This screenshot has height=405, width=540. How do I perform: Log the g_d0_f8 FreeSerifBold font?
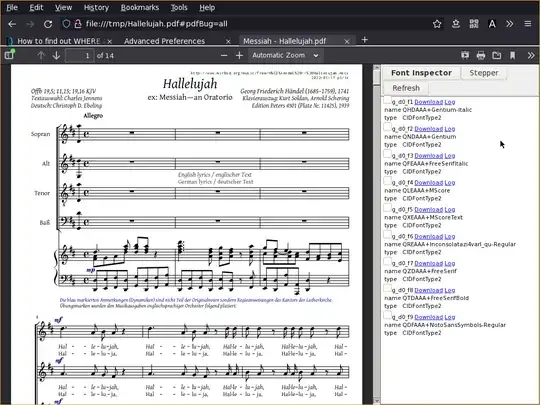450,290
